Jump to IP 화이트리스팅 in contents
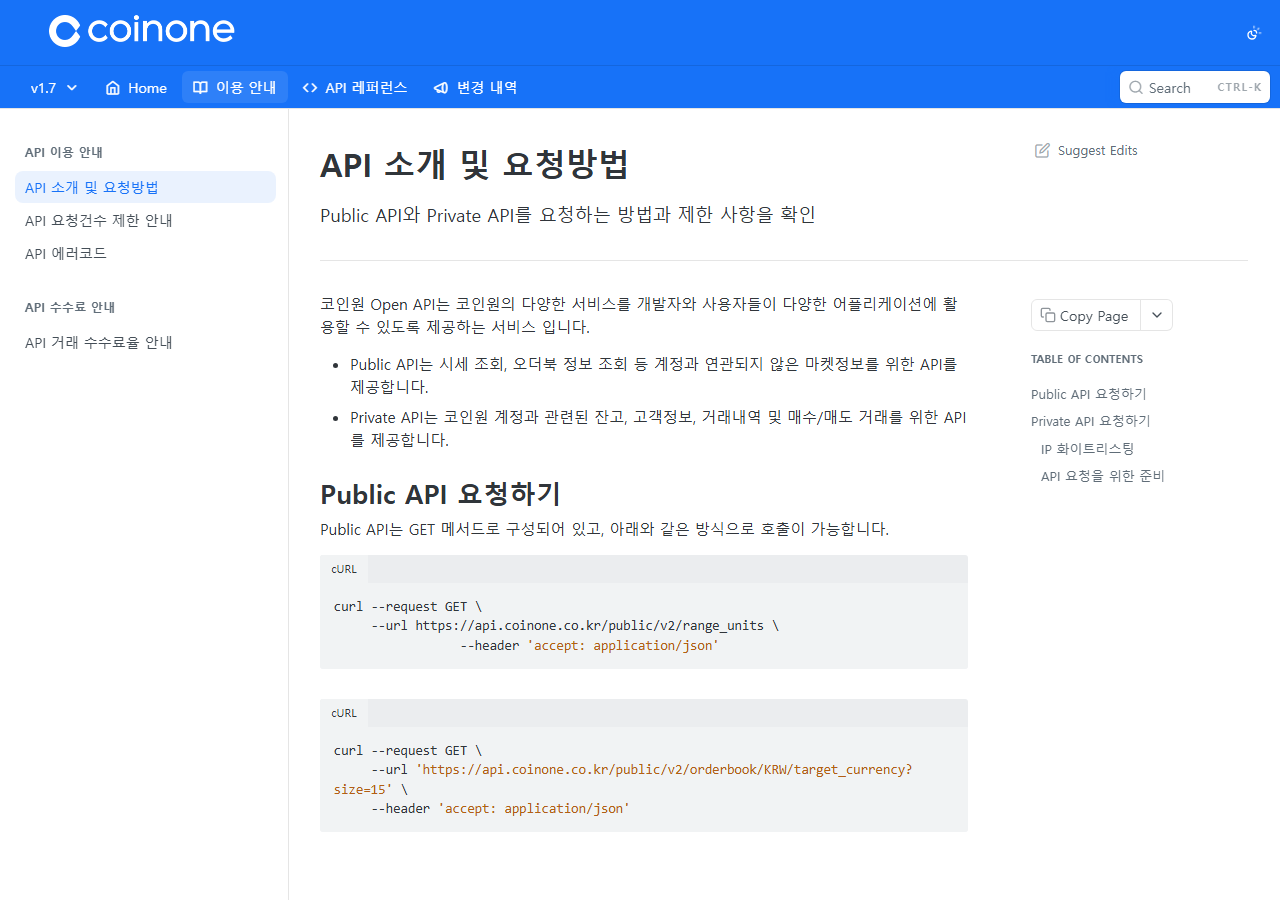The width and height of the screenshot is (1280, 900). pyautogui.click(x=1088, y=449)
